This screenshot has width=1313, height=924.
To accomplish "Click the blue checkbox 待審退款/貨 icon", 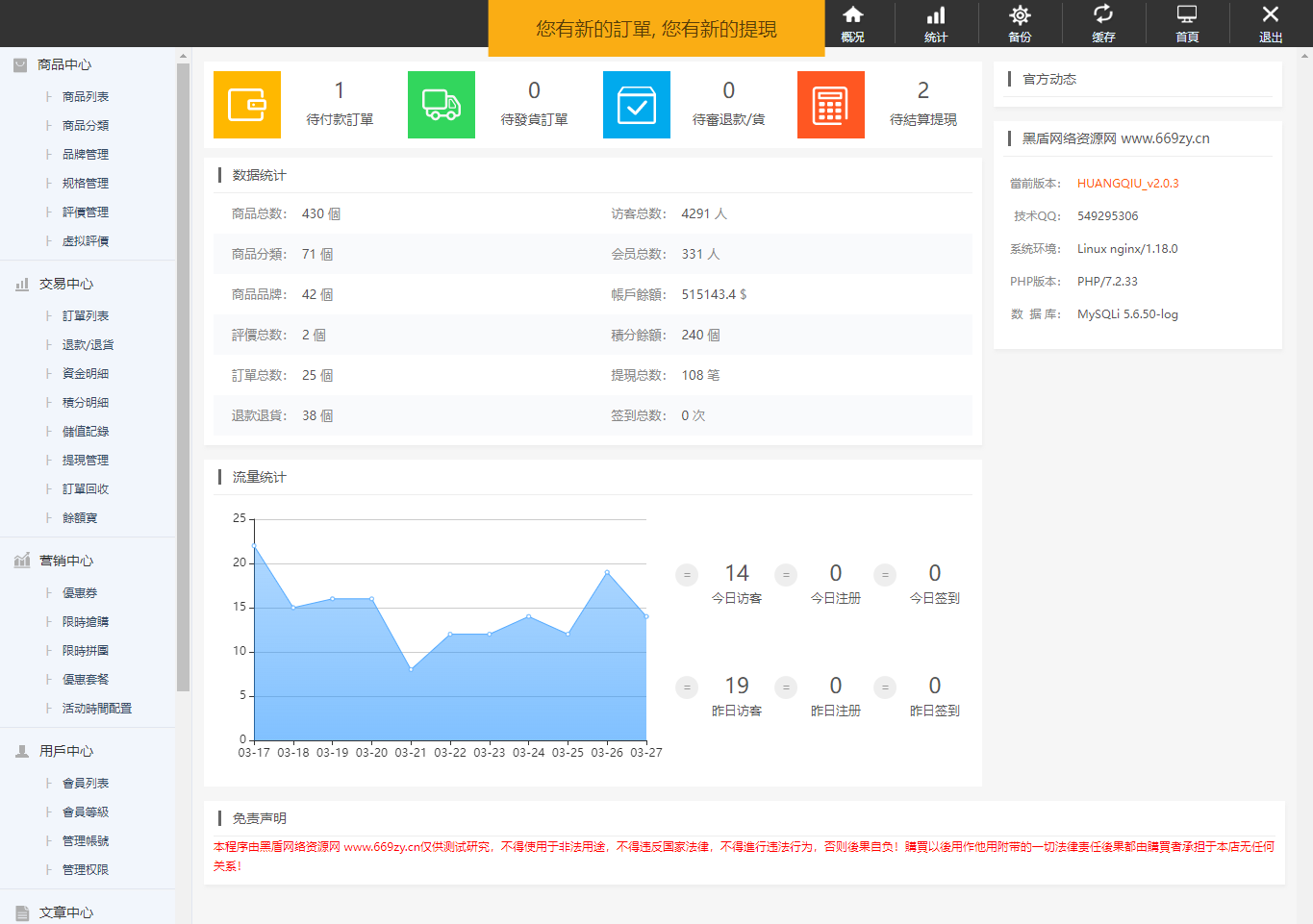I will pos(637,105).
